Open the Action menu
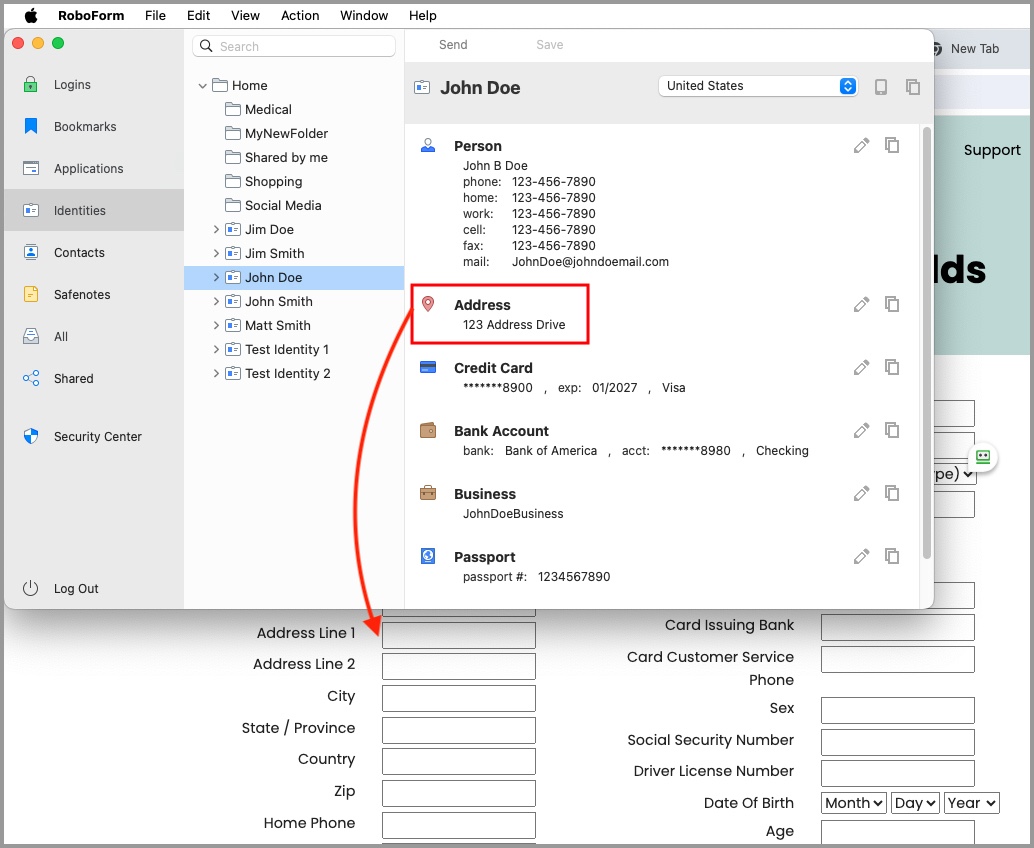This screenshot has height=848, width=1034. pyautogui.click(x=300, y=15)
